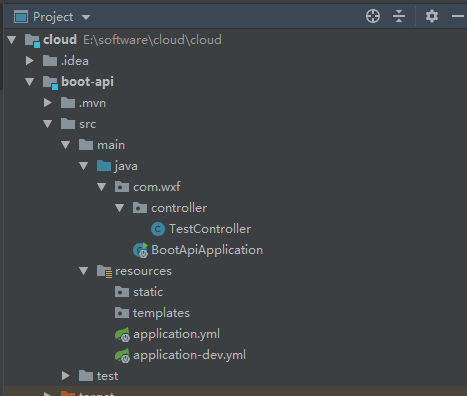The image size is (467, 396).
Task: Open the Project panel settings gear
Action: point(432,16)
